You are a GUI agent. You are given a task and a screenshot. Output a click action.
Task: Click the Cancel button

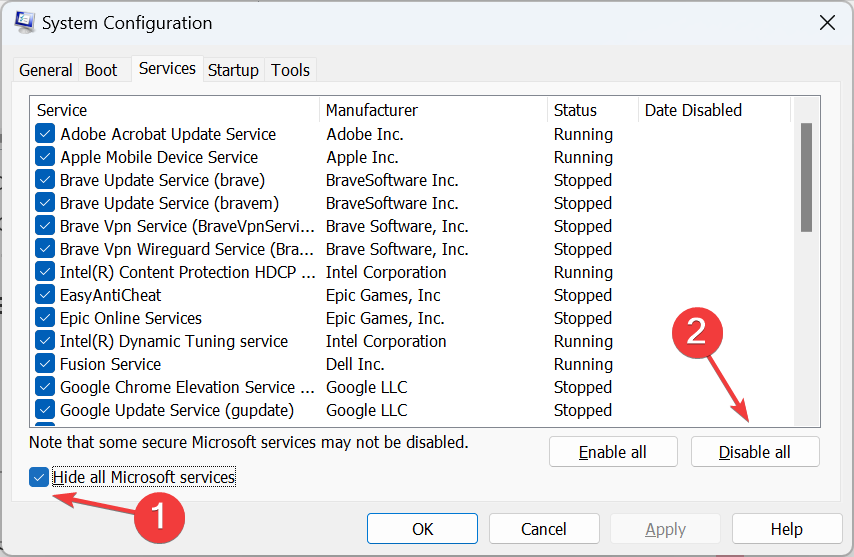[544, 529]
